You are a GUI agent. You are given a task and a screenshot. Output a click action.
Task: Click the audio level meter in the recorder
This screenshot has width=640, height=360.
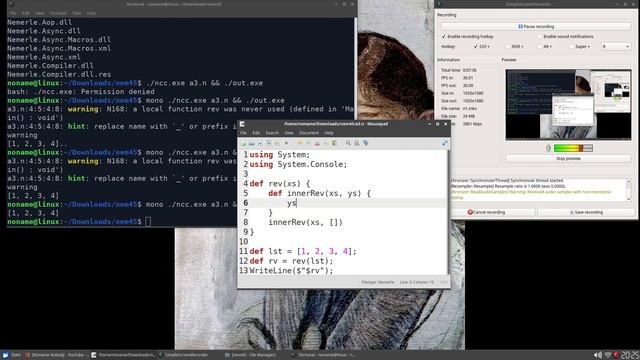click(573, 148)
